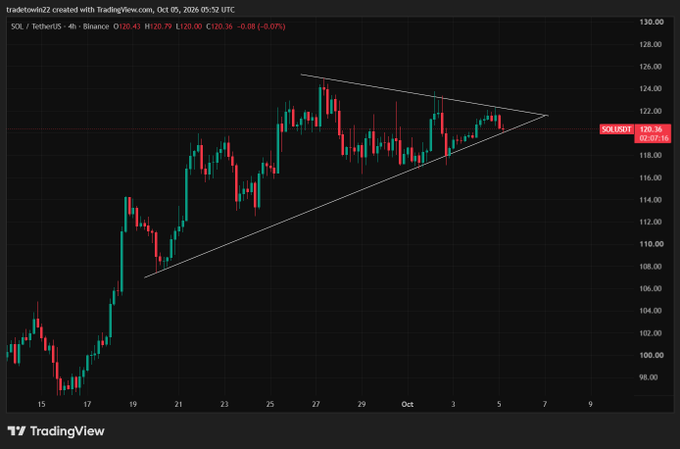
Task: Click the 126.00 price axis label
Action: click(651, 66)
